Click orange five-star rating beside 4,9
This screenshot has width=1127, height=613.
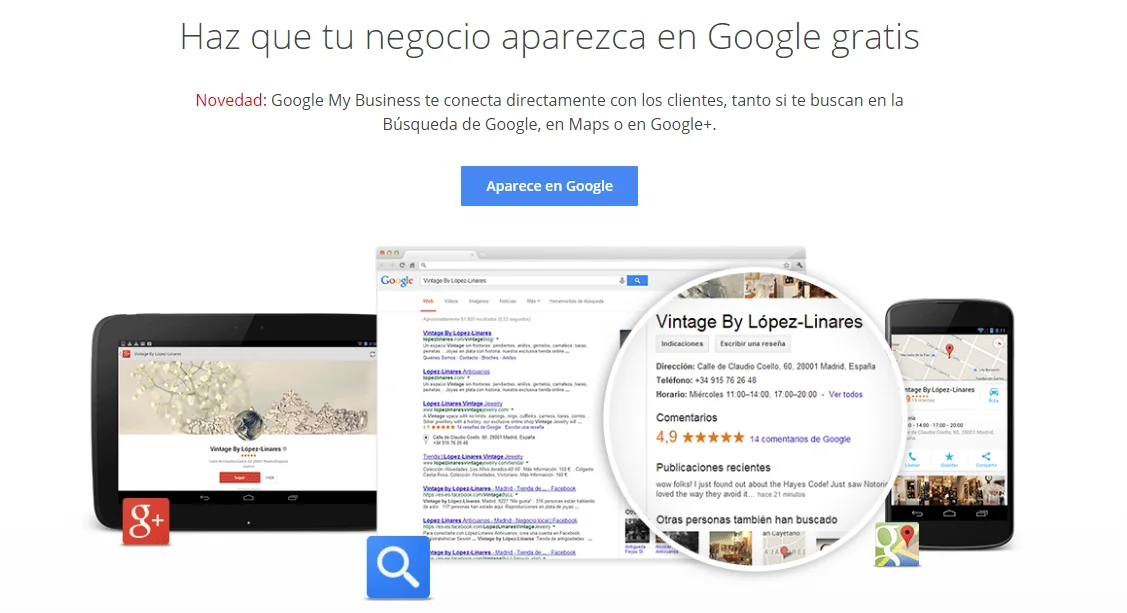(x=712, y=437)
